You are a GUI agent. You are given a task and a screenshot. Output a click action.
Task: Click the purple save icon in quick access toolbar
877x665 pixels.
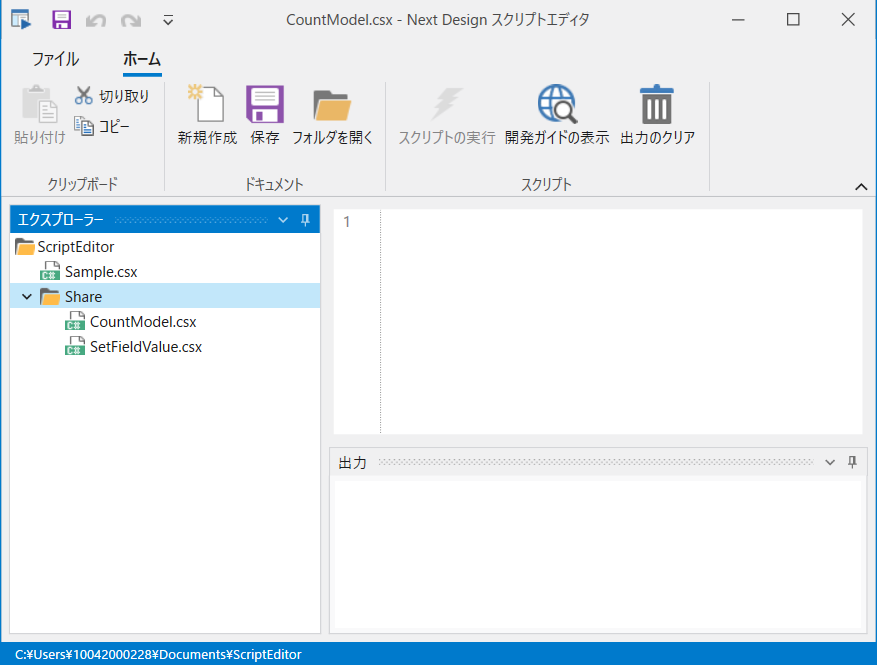[x=62, y=20]
